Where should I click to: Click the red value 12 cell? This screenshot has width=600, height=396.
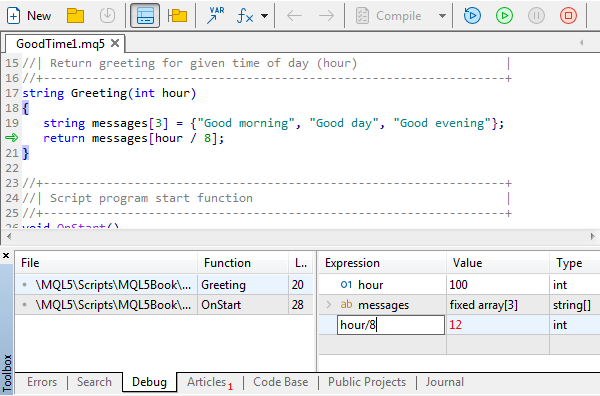click(498, 325)
